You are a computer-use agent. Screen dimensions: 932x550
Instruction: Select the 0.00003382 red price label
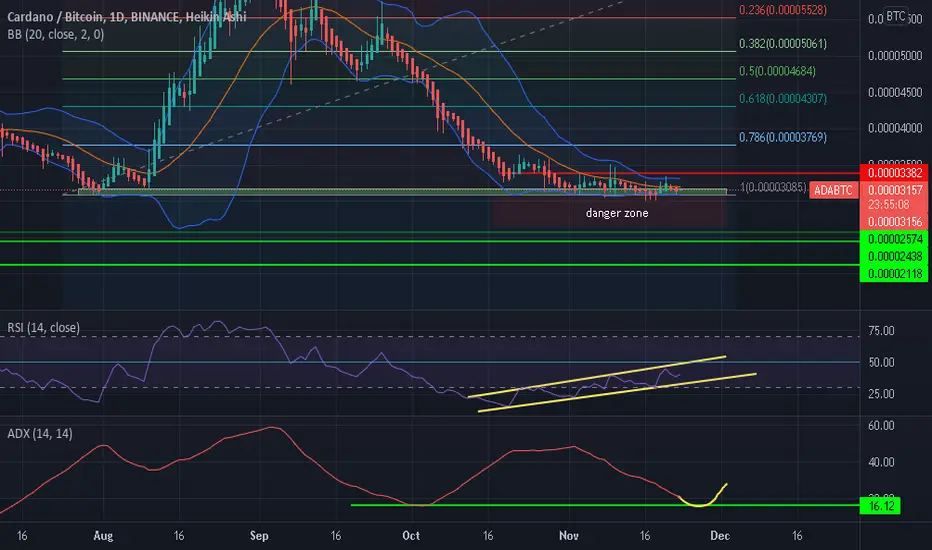pos(895,173)
